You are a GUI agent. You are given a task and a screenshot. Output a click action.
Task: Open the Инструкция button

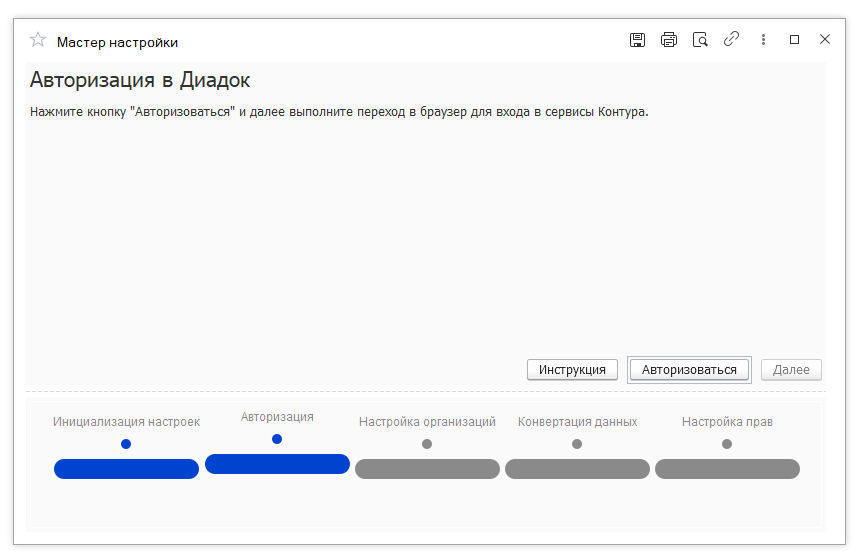click(572, 370)
